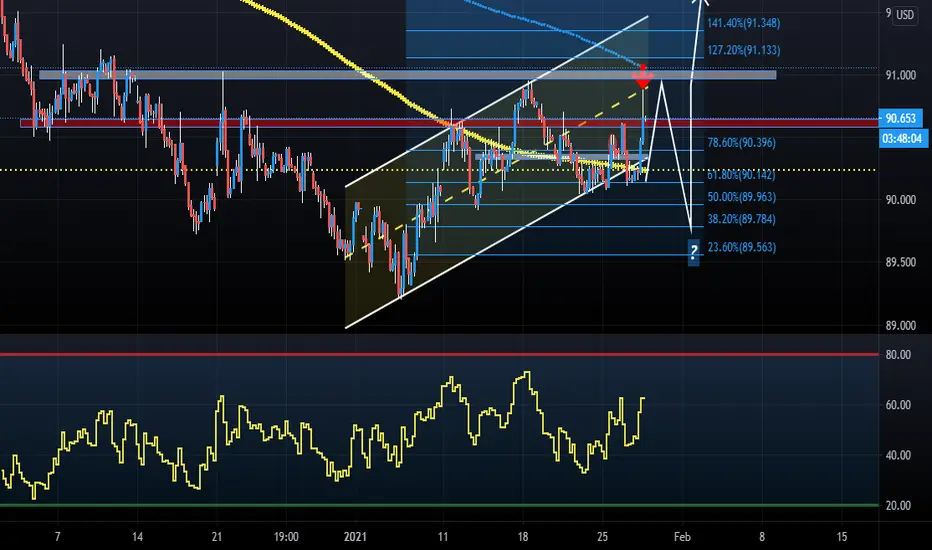The height and width of the screenshot is (550, 932).
Task: Click the 40.00 oscillator axis label
Action: tap(898, 455)
